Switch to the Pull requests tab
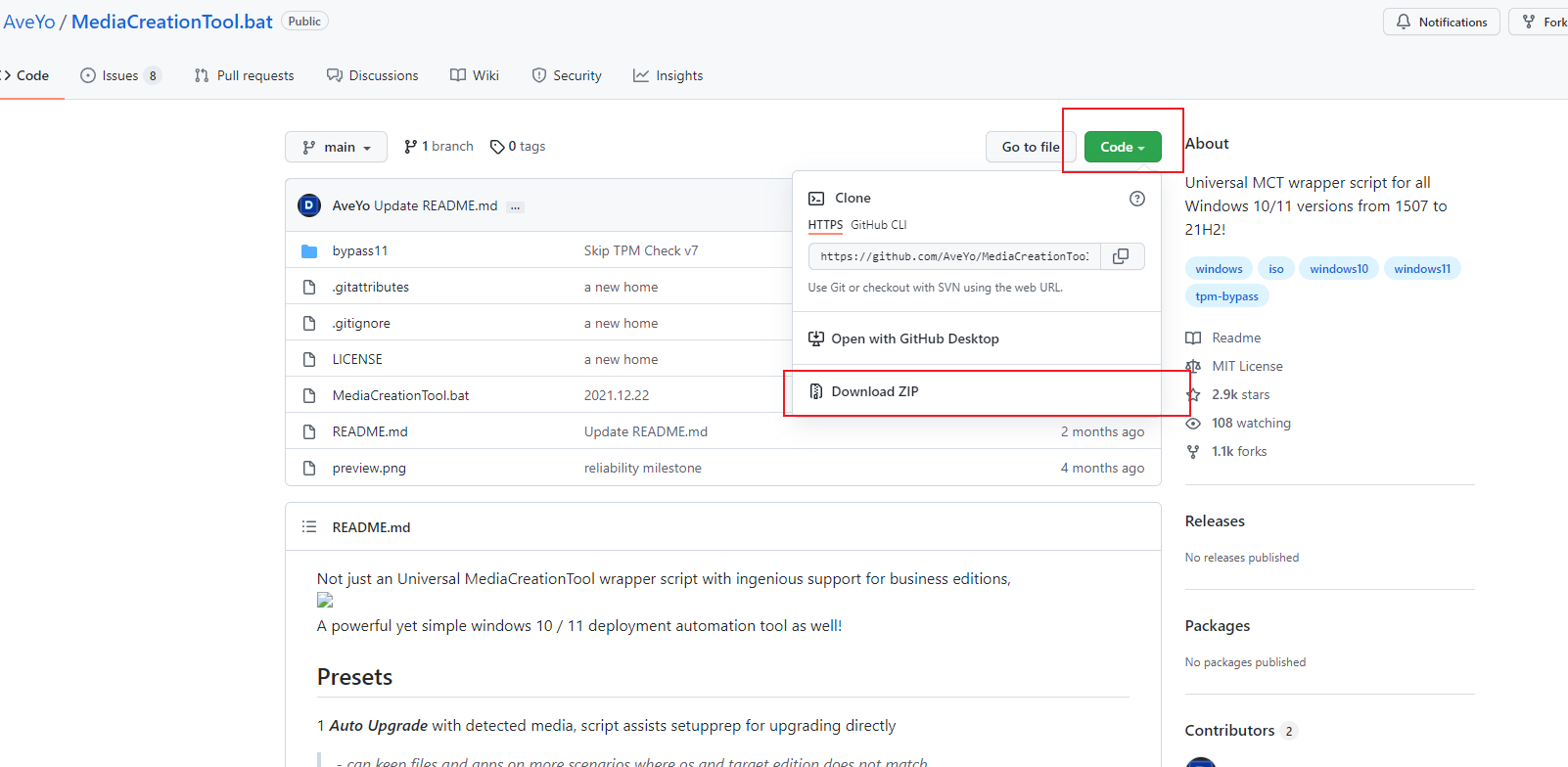Screen dimensions: 1568x767 pyautogui.click(x=245, y=75)
